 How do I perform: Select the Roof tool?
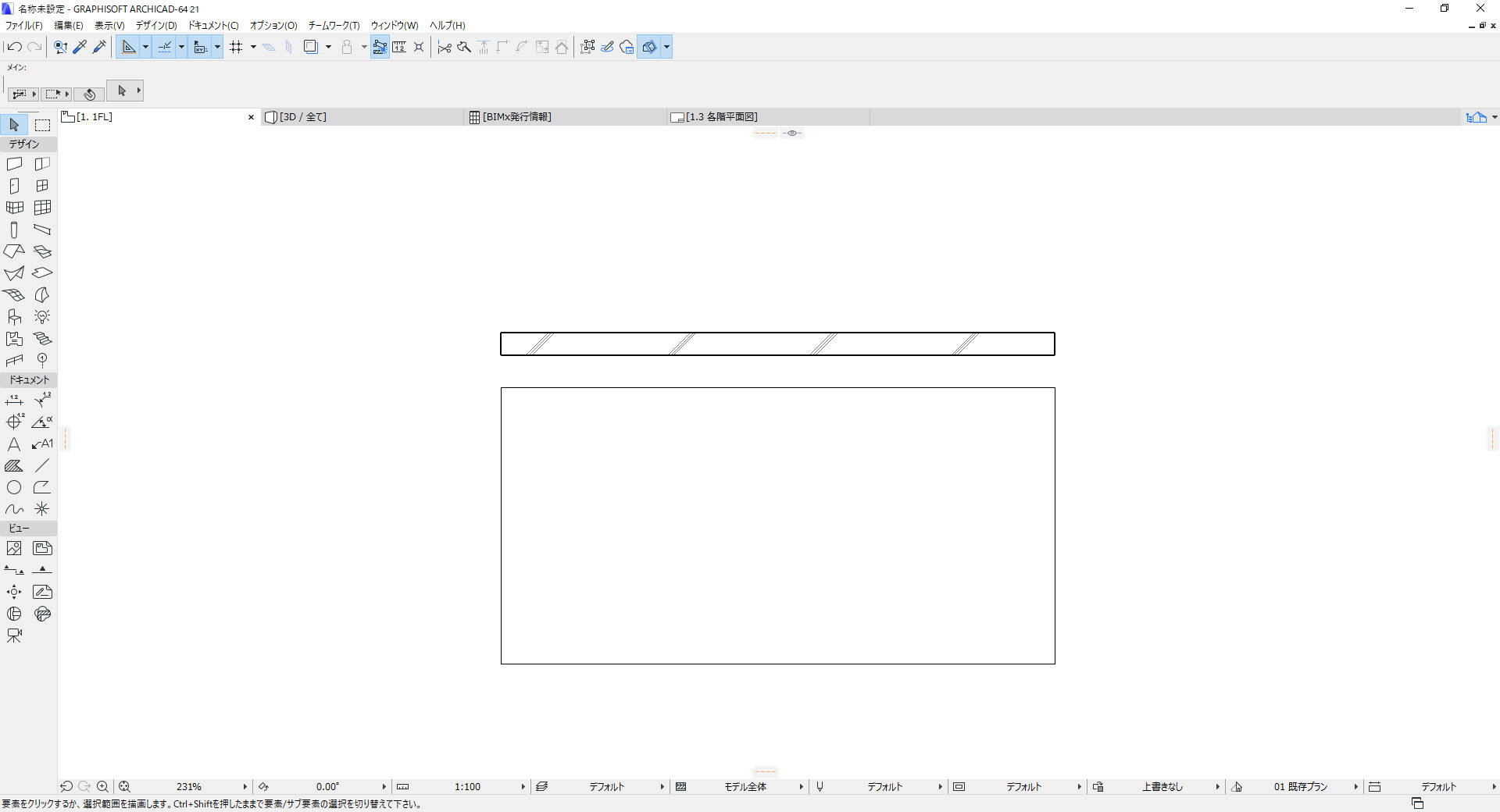point(14,251)
